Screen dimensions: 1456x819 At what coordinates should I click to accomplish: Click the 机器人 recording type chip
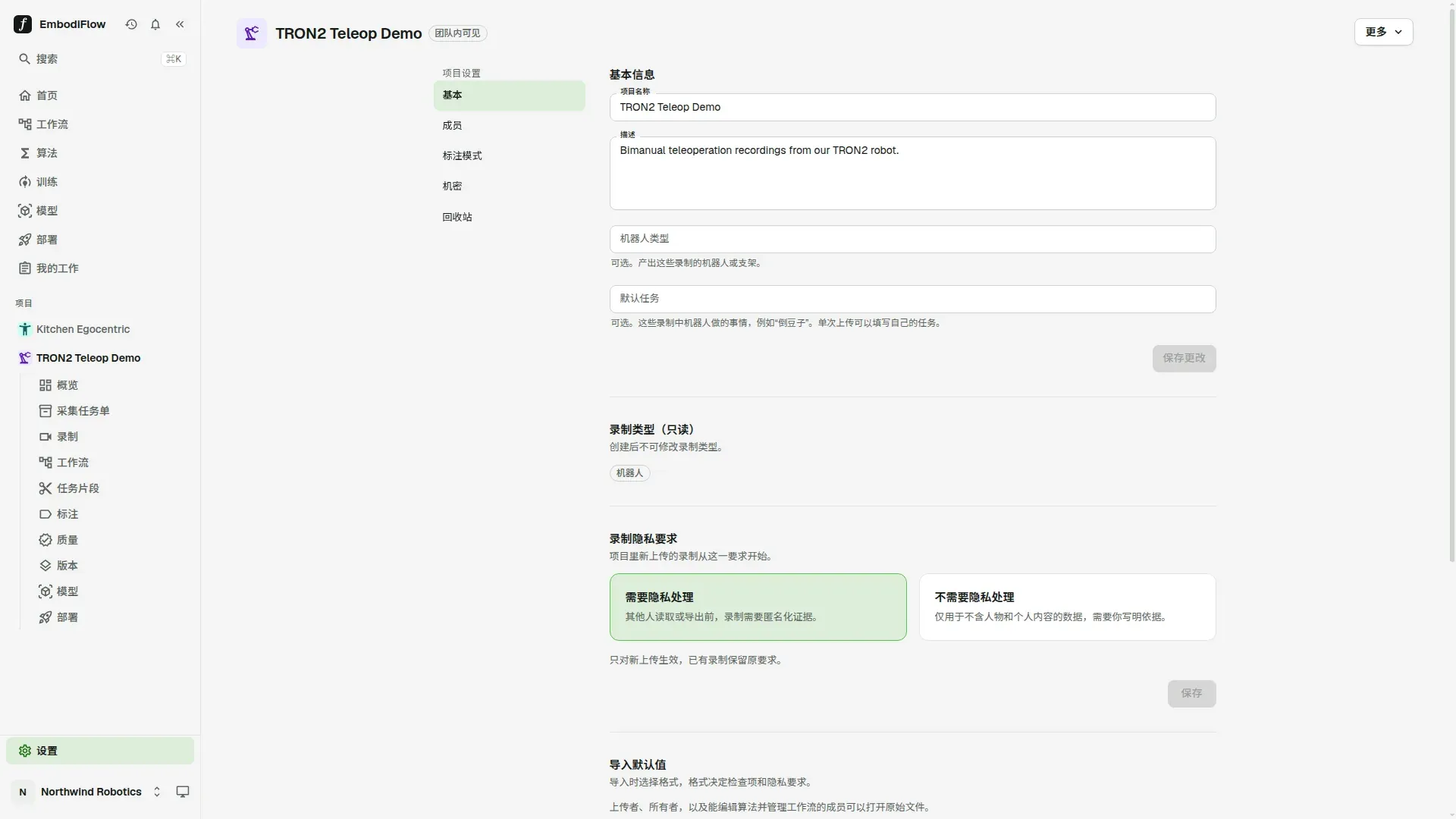click(629, 473)
